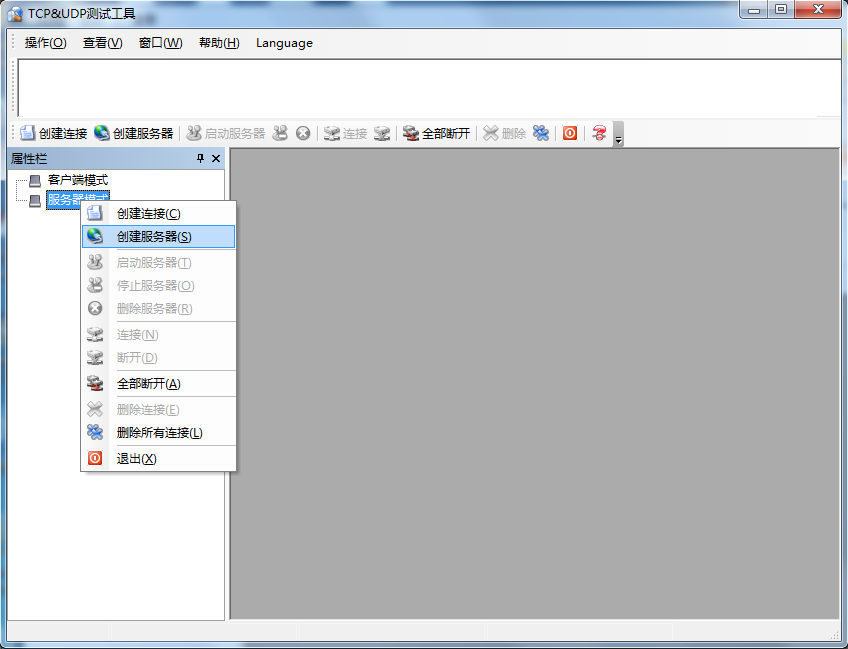
Task: Open the 窗口(W) menu
Action: coord(161,43)
